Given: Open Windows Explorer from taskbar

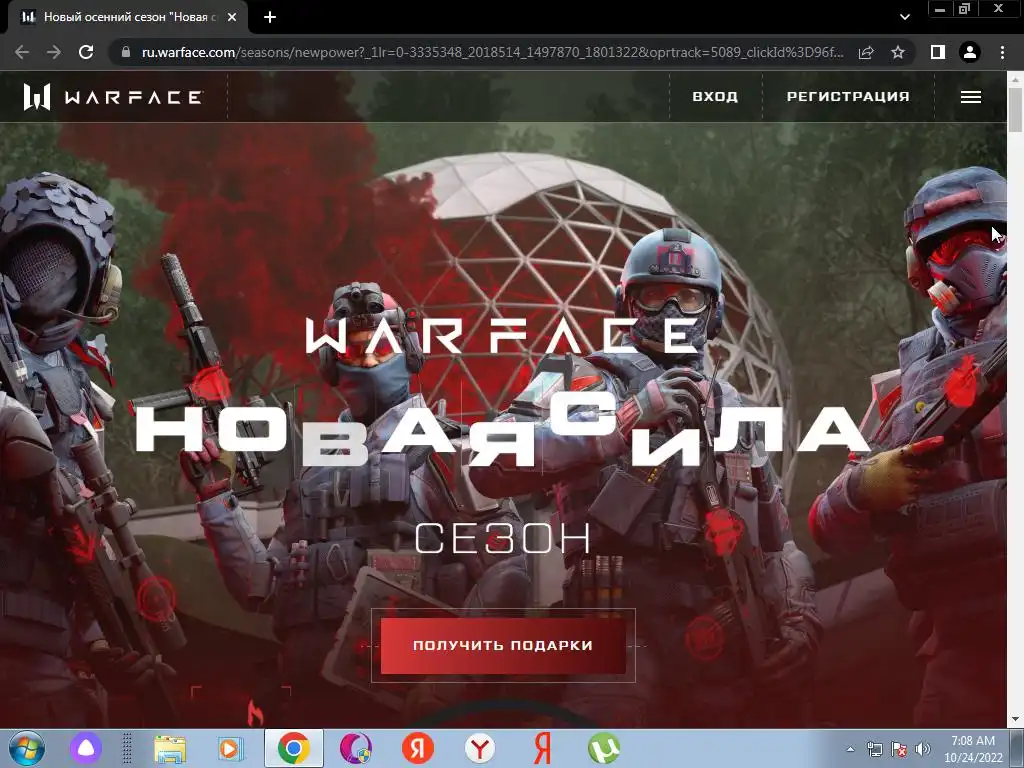Looking at the screenshot, I should coord(170,748).
